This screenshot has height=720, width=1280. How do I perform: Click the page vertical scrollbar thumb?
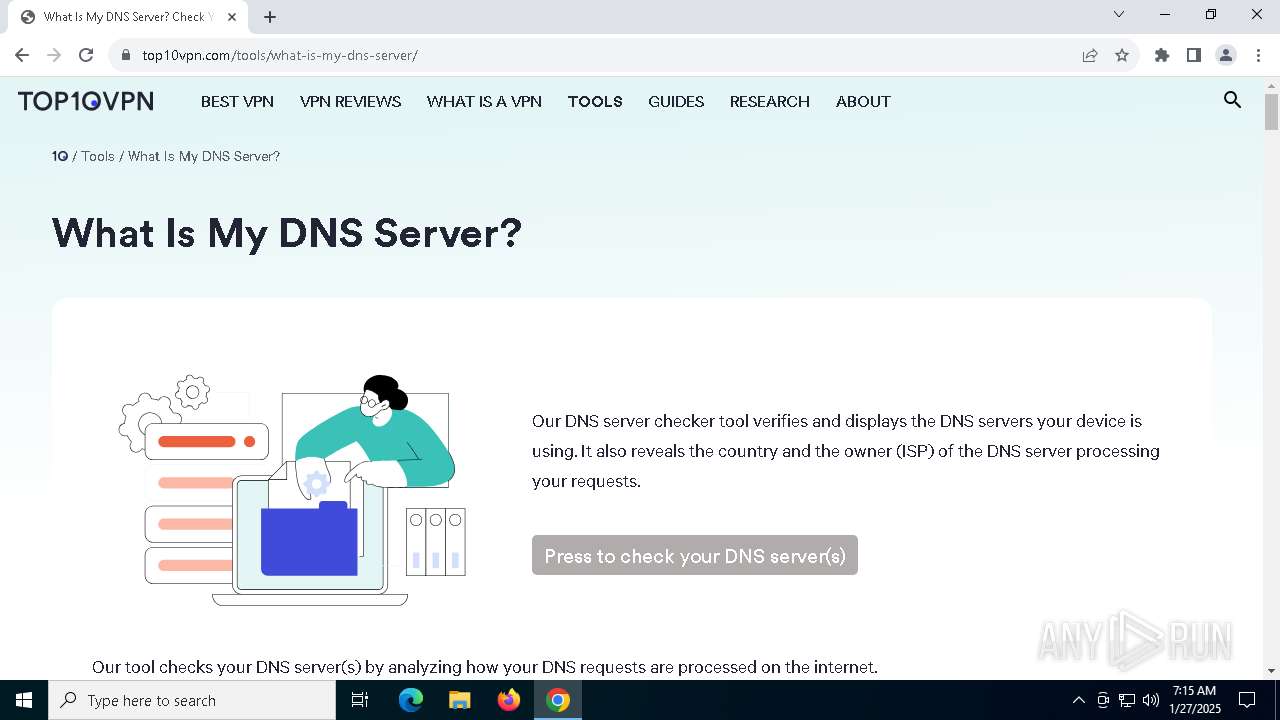[1271, 111]
